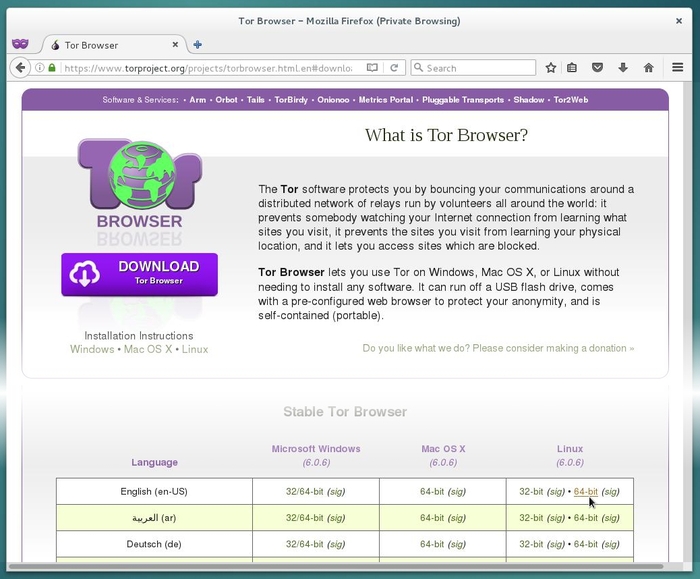Viewport: 700px width, 579px height.
Task: Open TorBirdy link in top bar
Action: 291,100
